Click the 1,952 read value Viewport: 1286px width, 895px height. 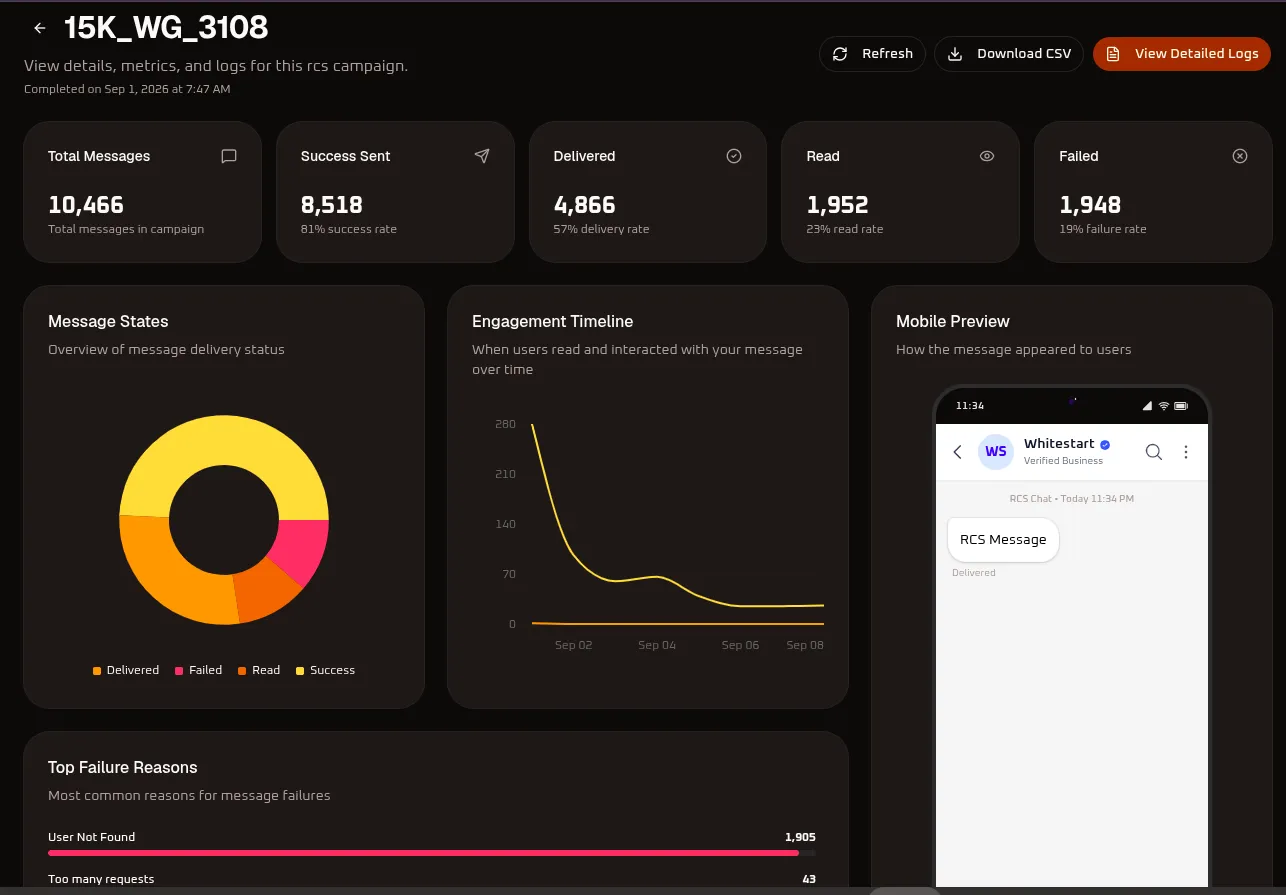837,205
